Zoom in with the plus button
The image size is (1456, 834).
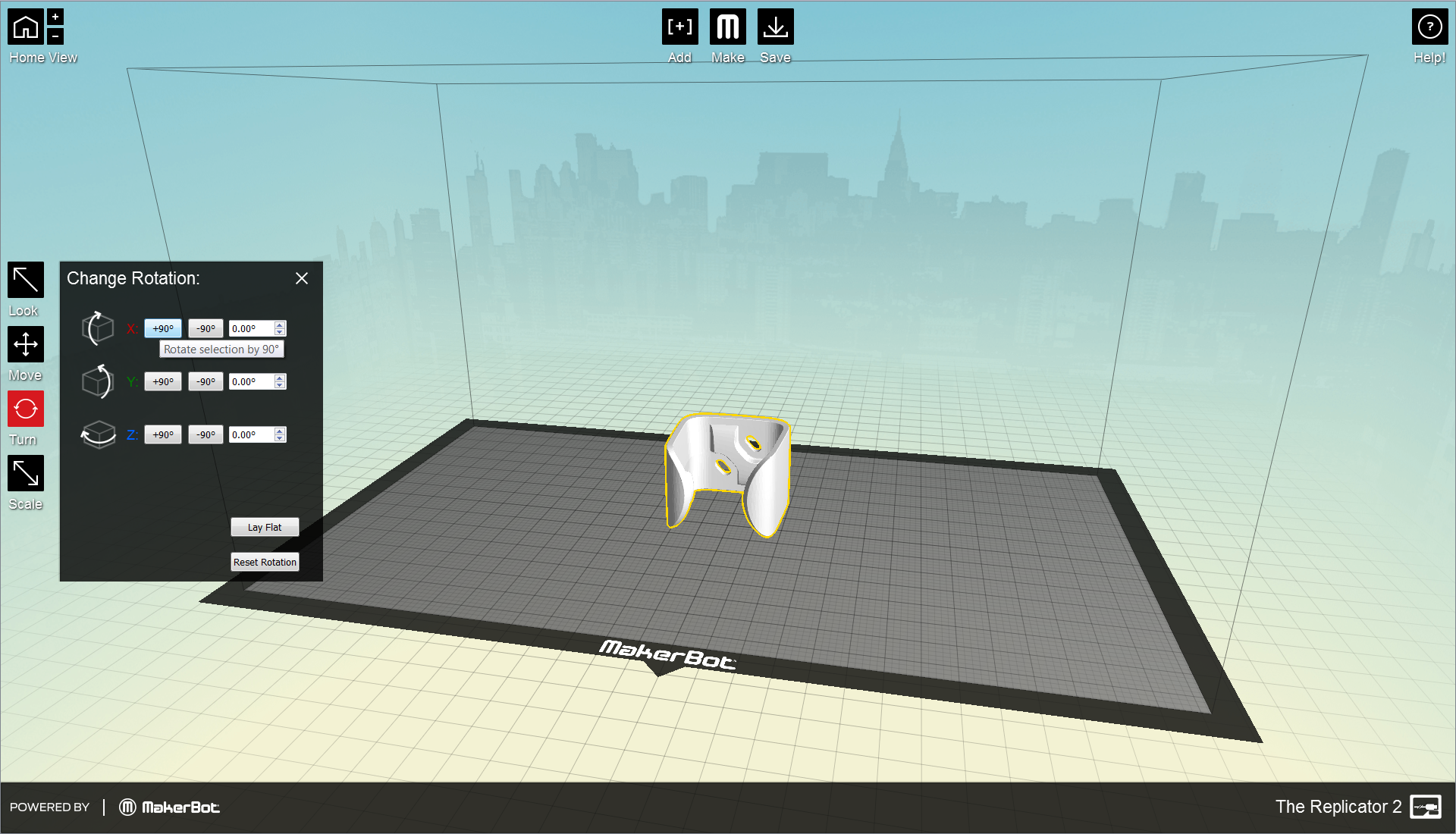click(x=55, y=17)
